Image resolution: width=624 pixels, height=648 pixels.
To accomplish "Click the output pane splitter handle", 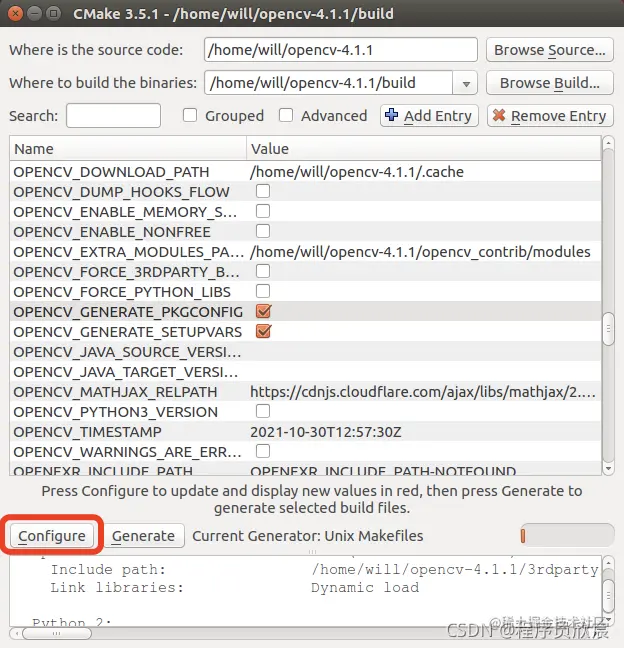I will [x=312, y=552].
